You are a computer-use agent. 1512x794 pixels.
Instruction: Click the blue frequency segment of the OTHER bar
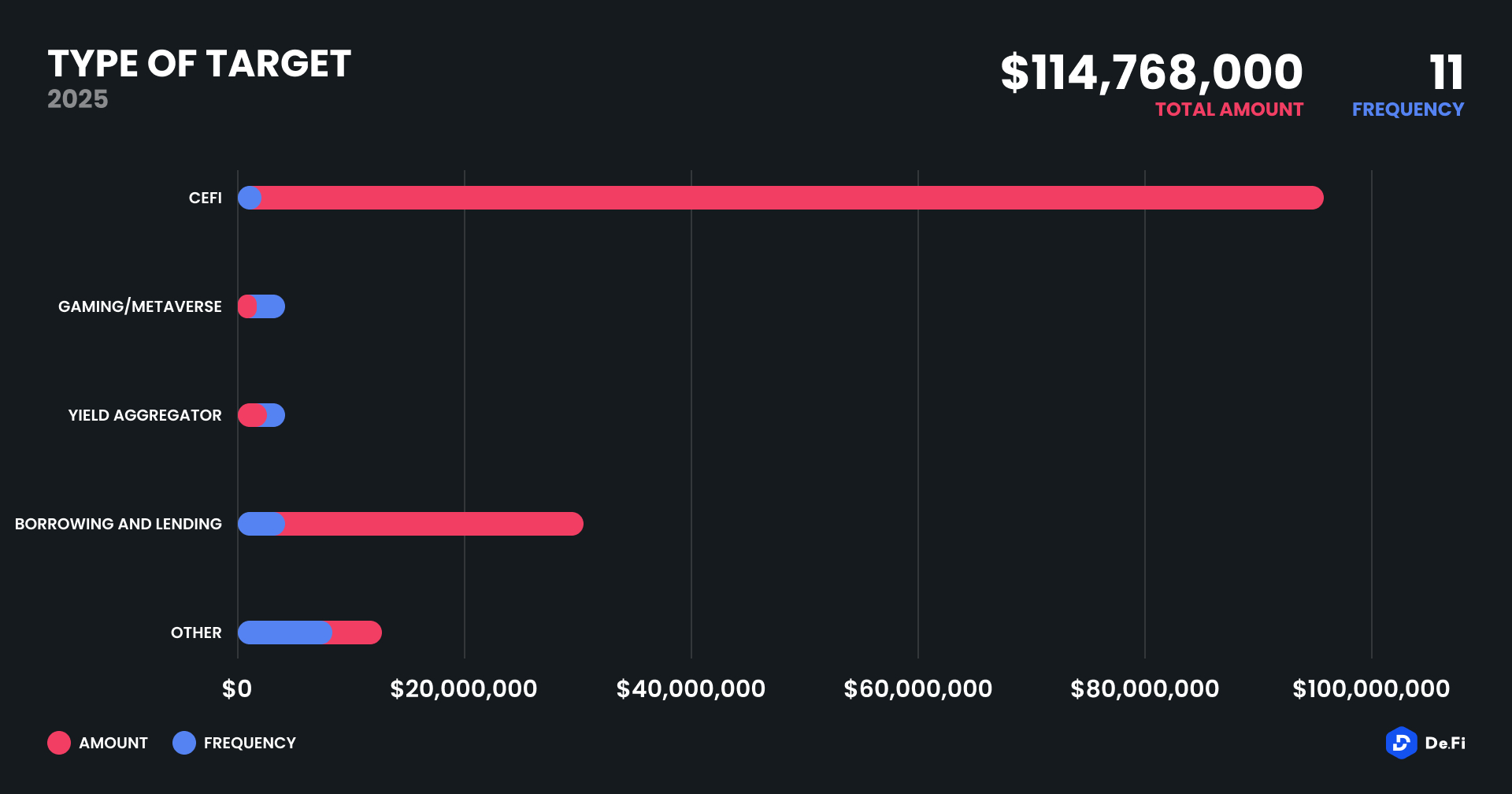283,633
